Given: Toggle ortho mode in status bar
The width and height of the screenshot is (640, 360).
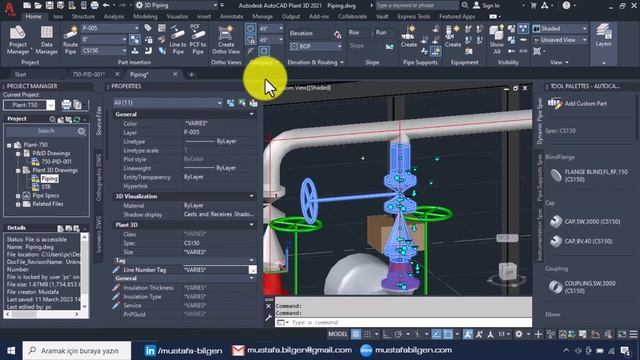Looking at the screenshot, I should 387,334.
